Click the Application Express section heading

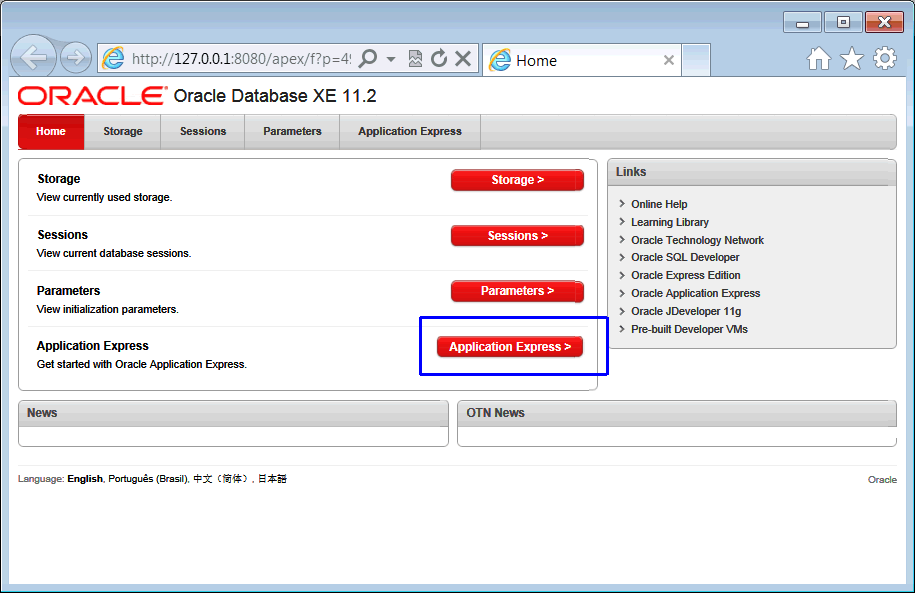[92, 346]
